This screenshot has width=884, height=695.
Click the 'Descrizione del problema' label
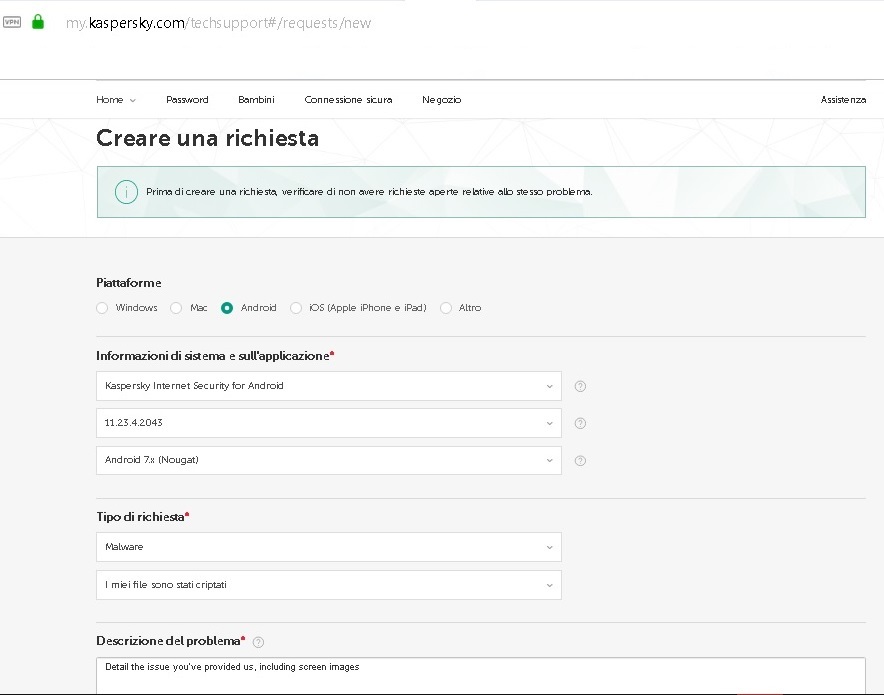point(168,641)
